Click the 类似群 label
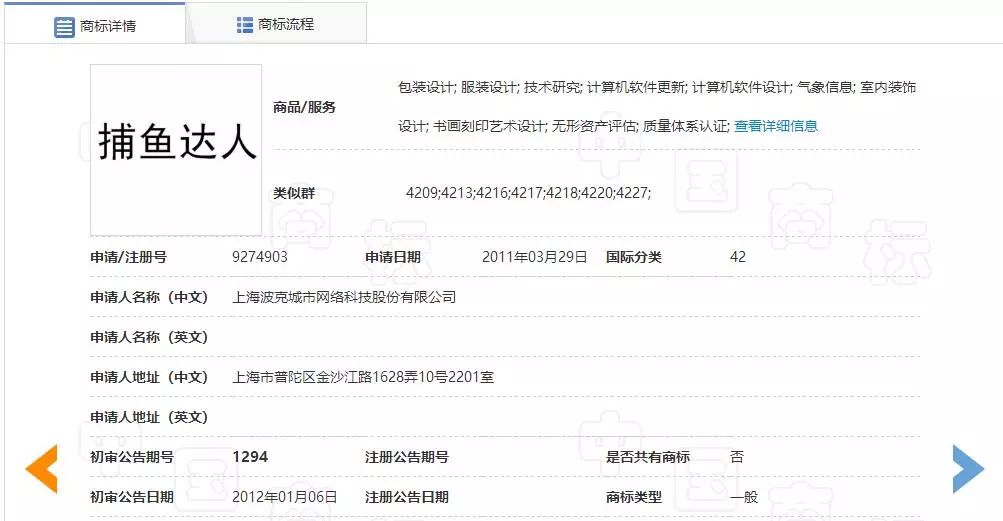 pyautogui.click(x=294, y=193)
